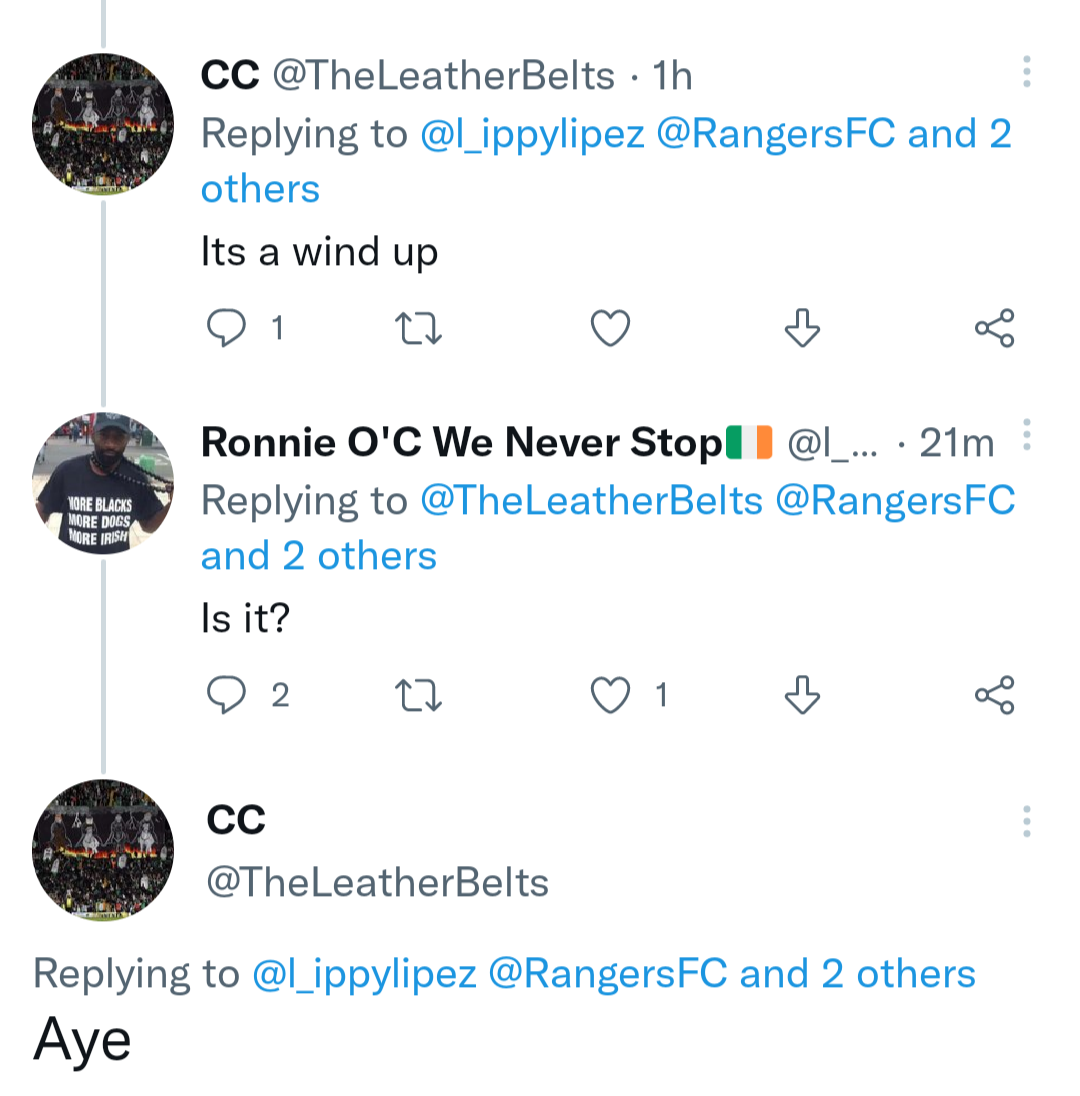Open @TheLeatherBelts mention in Ronnie's reply
Screen dimensions: 1080x1096
(592, 500)
